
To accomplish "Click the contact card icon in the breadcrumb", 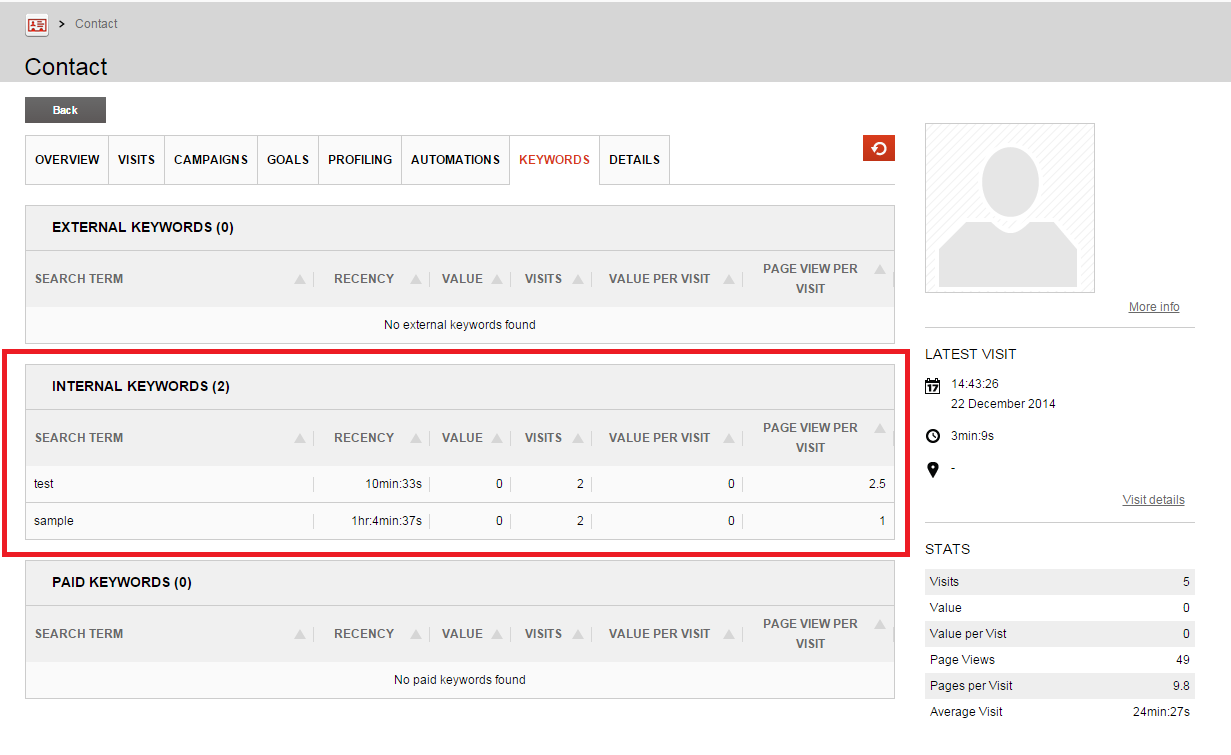I will (37, 24).
